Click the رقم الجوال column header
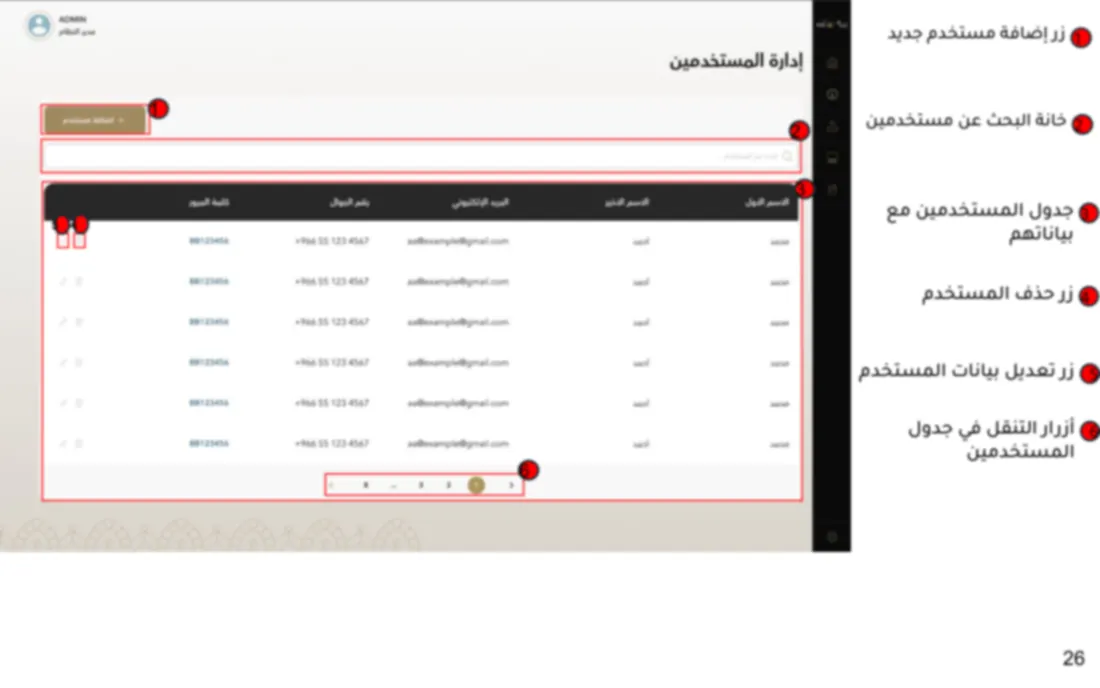This screenshot has width=1100, height=688. click(x=349, y=203)
